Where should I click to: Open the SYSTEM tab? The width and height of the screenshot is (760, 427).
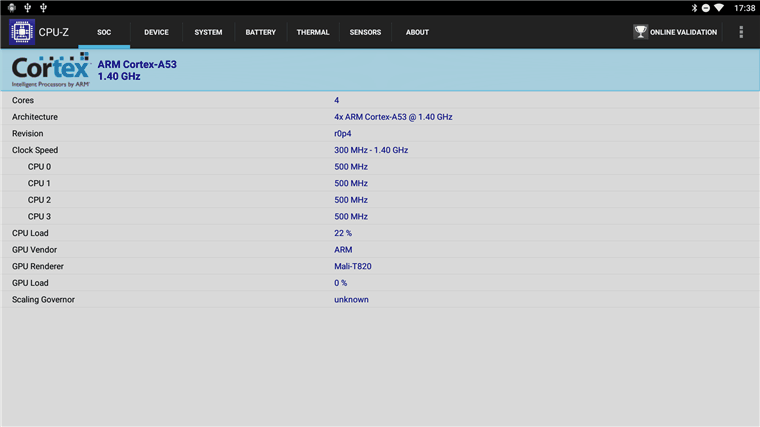208,32
